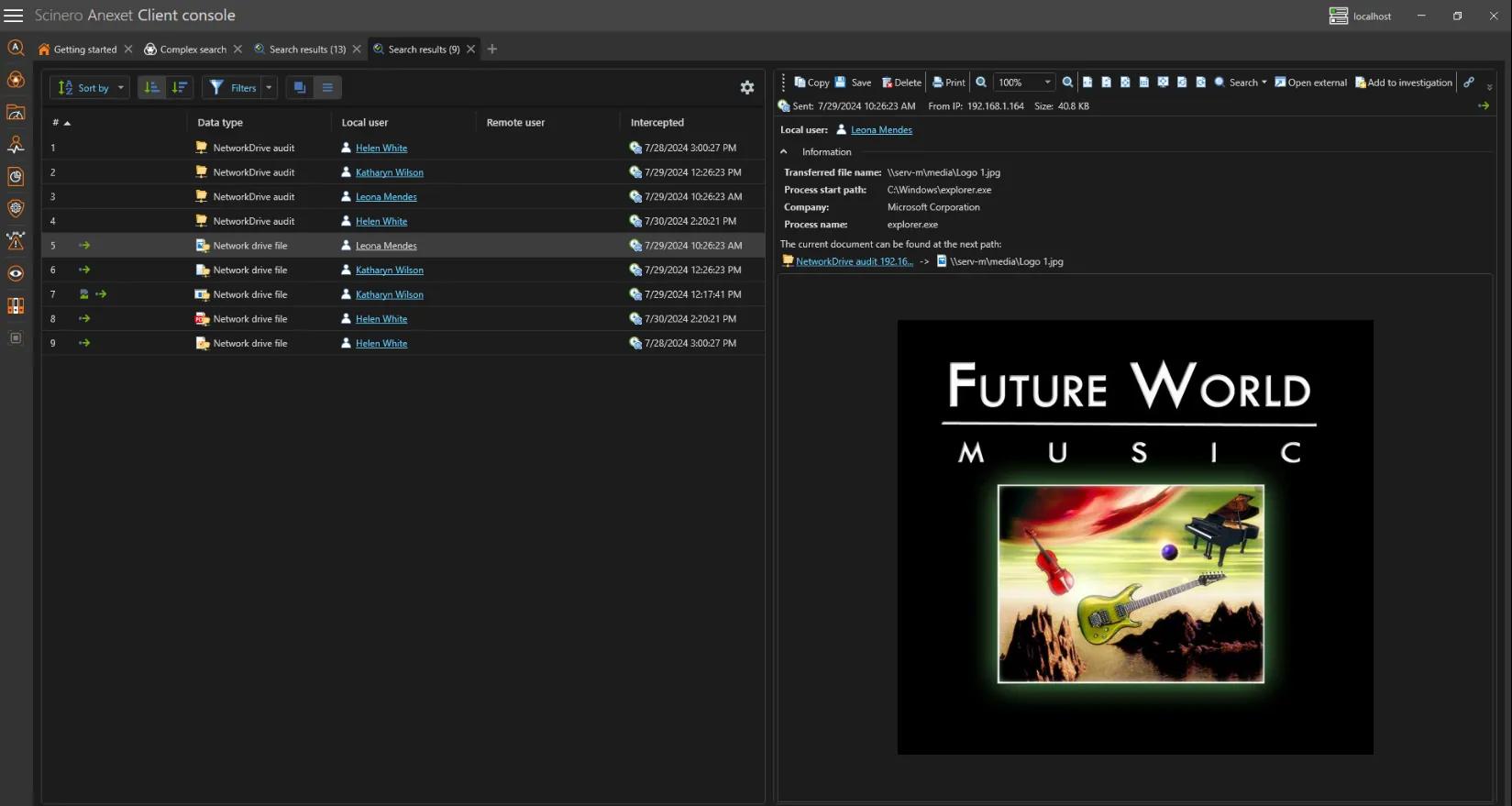
Task: Click the warning triangle alerts sidebar icon
Action: pos(16,241)
